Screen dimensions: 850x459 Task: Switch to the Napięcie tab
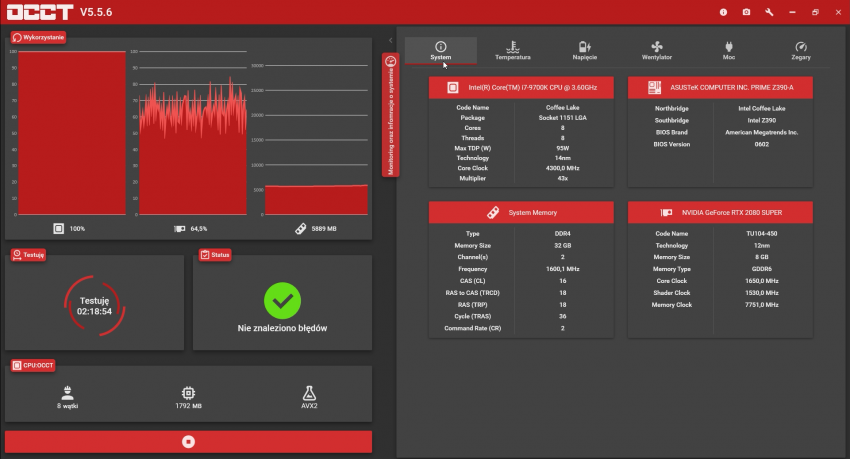[x=584, y=51]
